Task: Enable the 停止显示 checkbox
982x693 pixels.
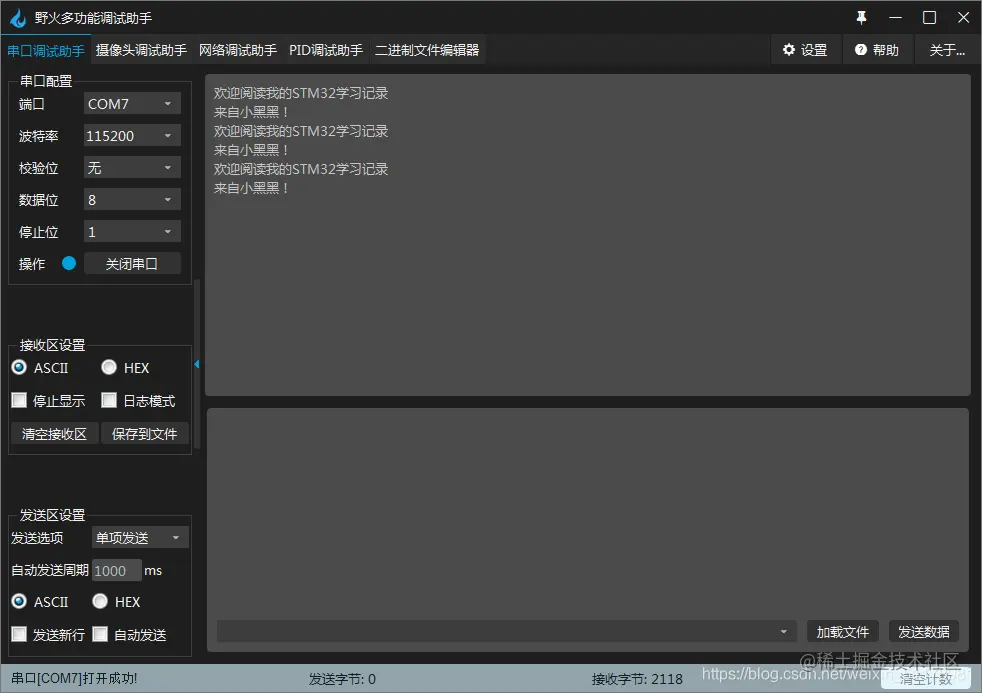Action: tap(18, 400)
